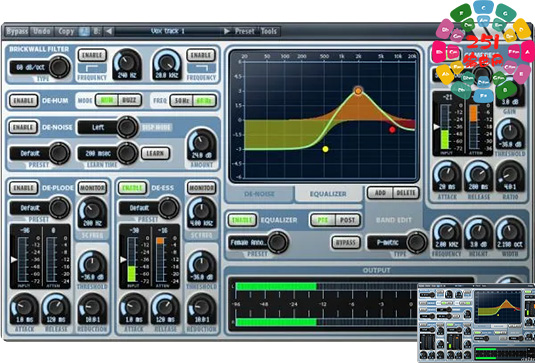Click the De-Ess -36.0 dB threshold knob

(201, 267)
